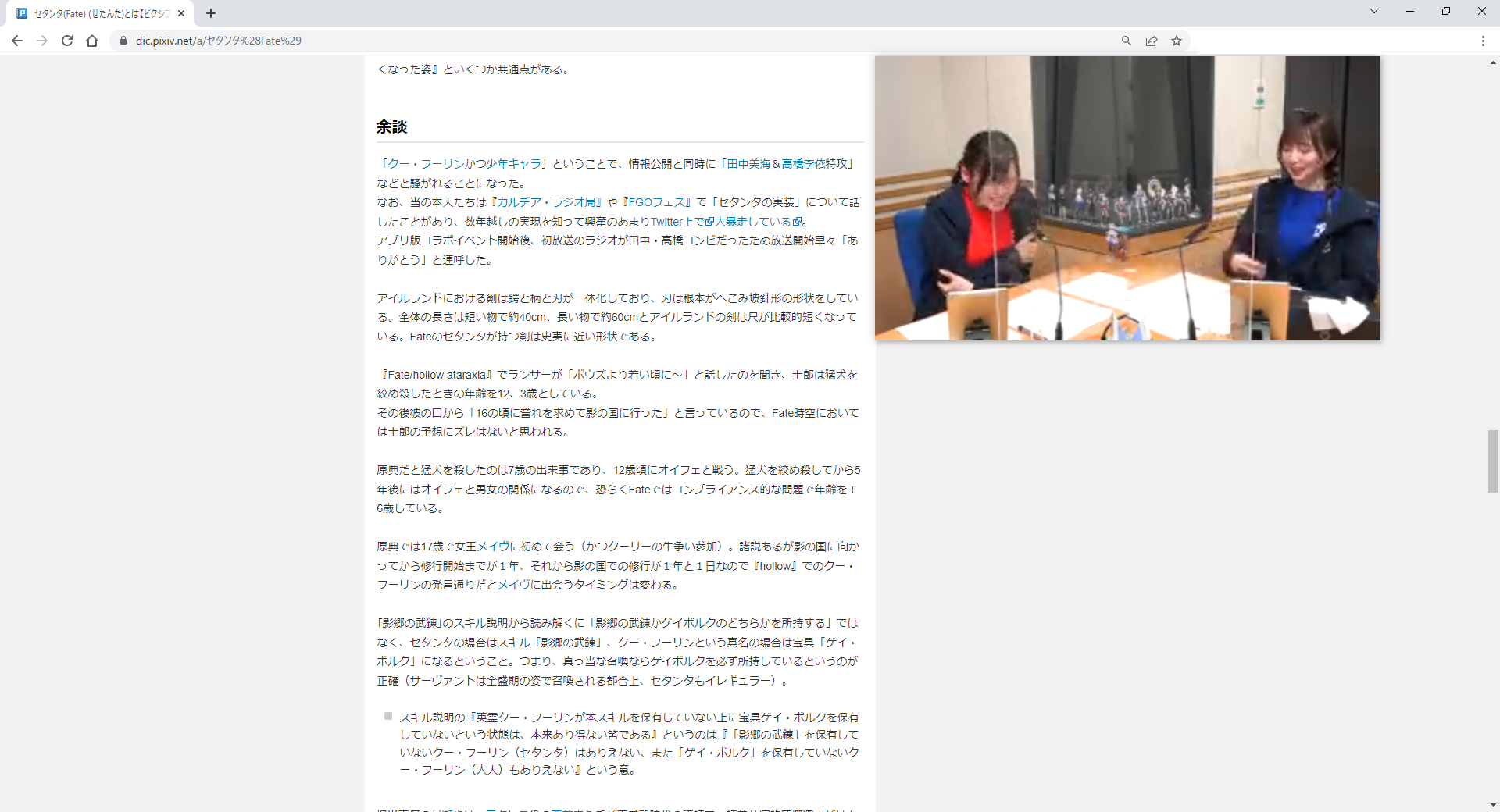Reload the current page

(x=67, y=41)
